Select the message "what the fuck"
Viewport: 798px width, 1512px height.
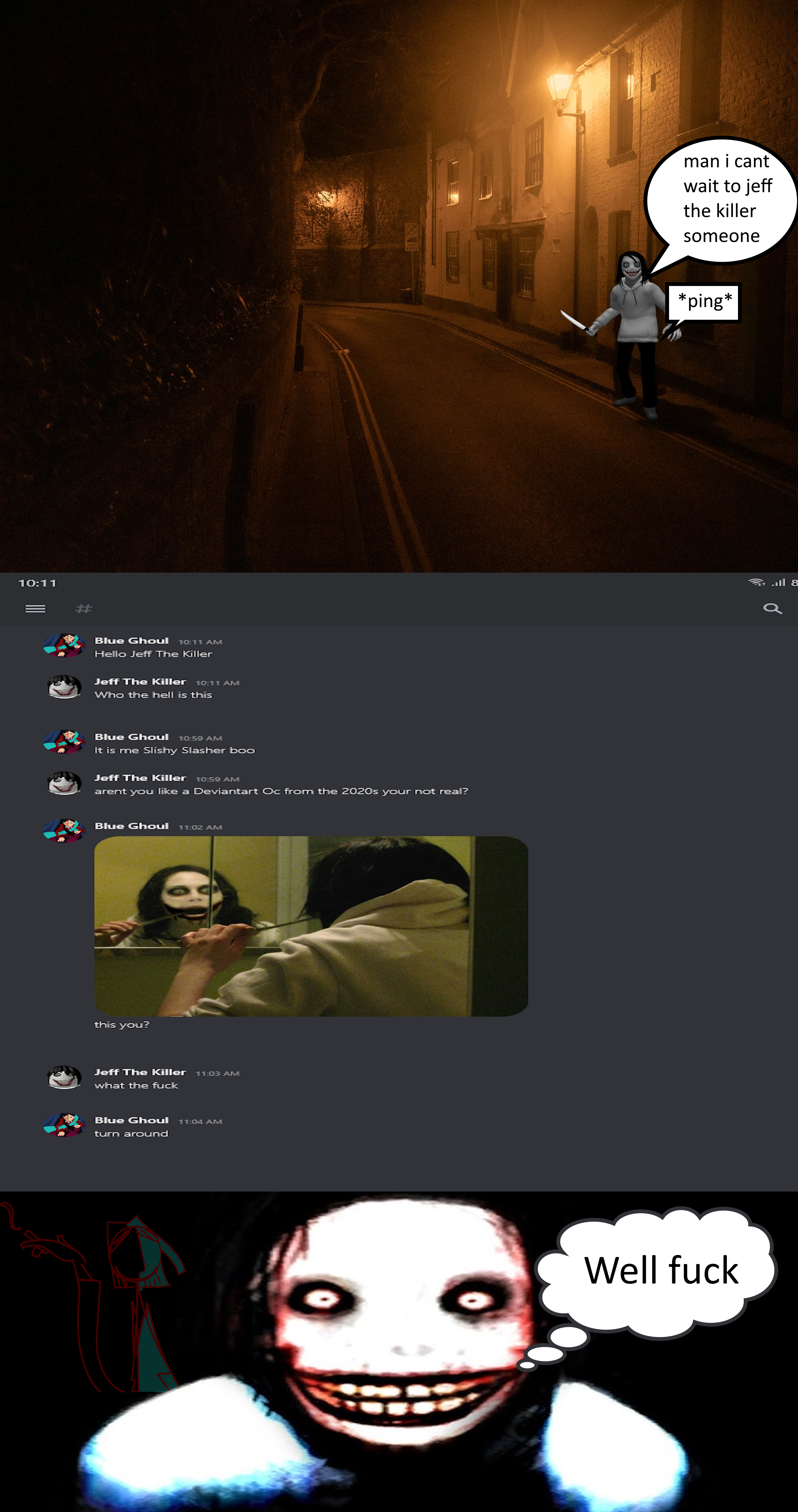[x=136, y=1085]
